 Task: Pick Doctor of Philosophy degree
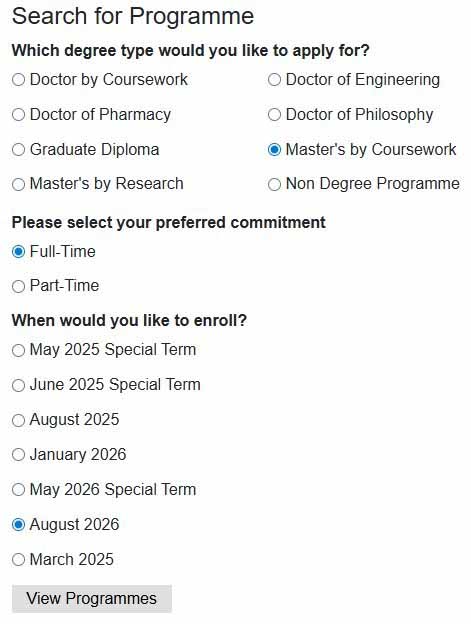274,115
